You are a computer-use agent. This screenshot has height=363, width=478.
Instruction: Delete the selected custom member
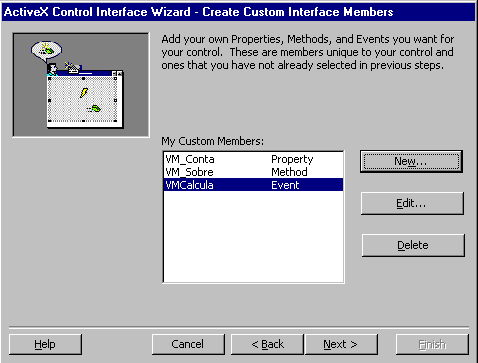tap(413, 245)
